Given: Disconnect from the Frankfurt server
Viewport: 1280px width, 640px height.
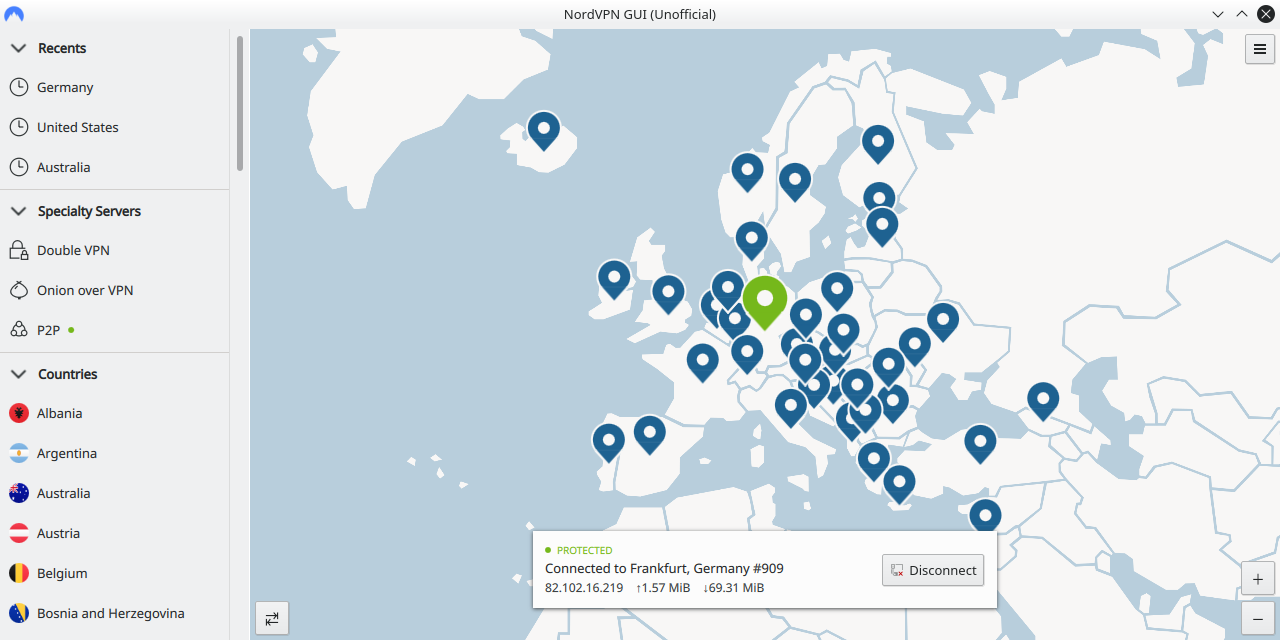Looking at the screenshot, I should [x=932, y=570].
